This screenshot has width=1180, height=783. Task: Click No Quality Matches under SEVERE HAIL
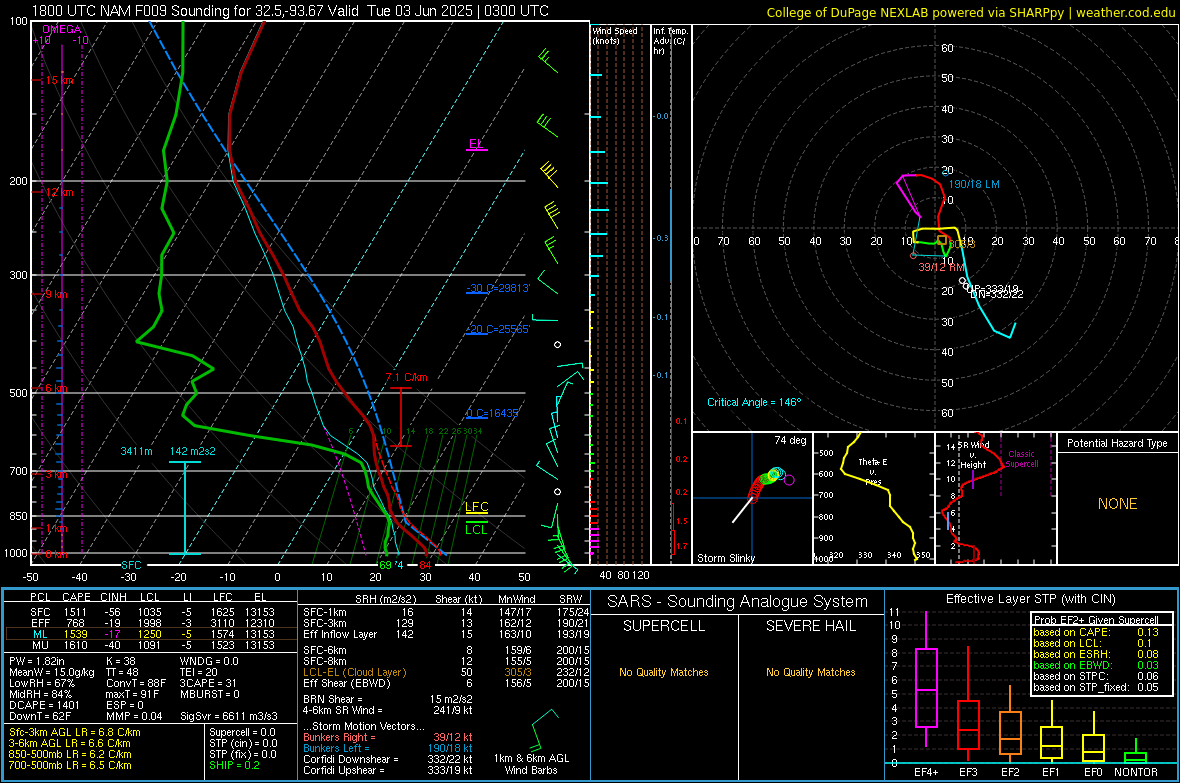click(810, 673)
